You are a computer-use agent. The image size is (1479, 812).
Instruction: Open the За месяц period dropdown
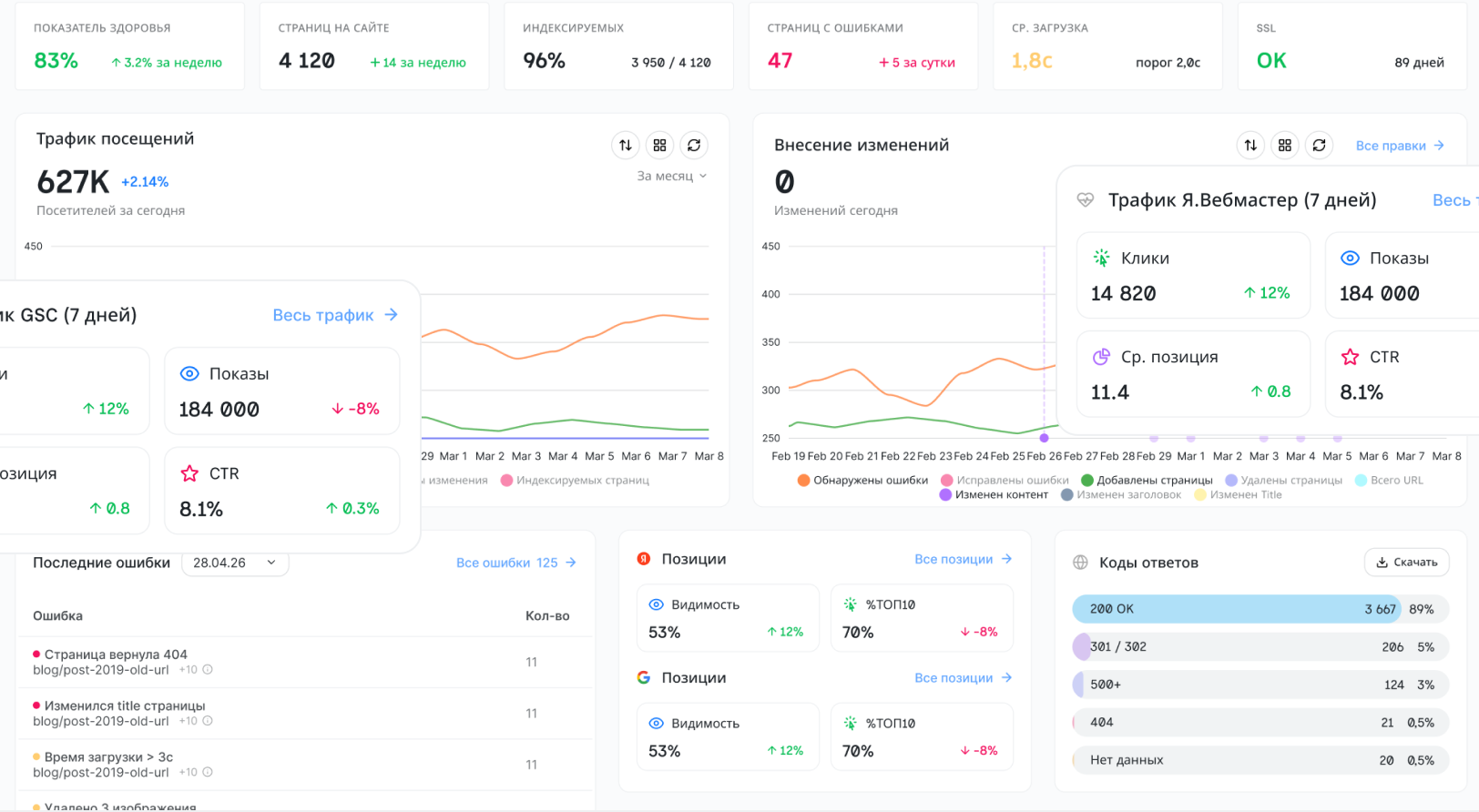tap(672, 176)
